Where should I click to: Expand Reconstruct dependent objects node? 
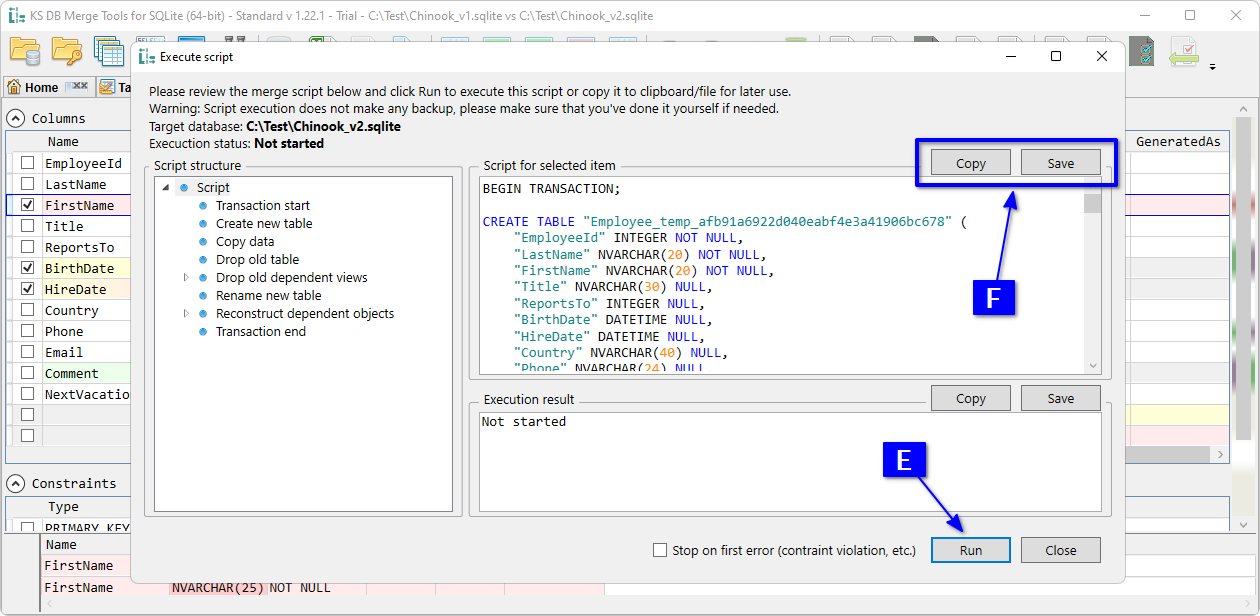tap(186, 314)
